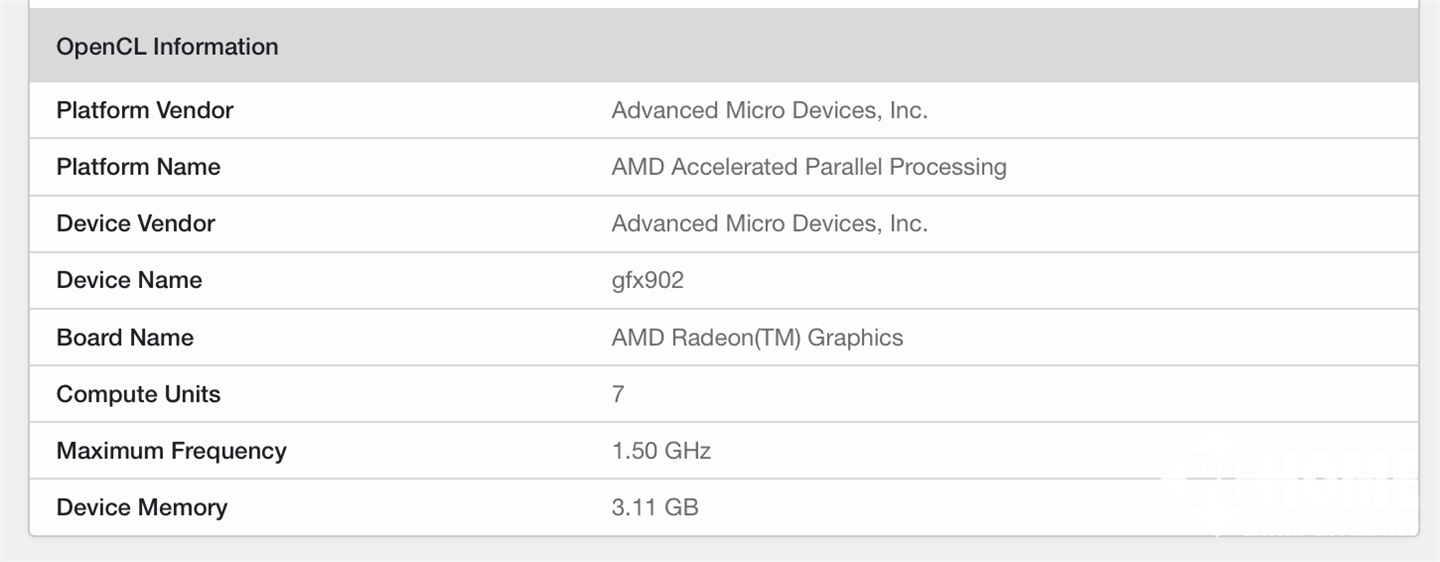The width and height of the screenshot is (1440, 562).
Task: Select the Device Vendor row label
Action: [x=136, y=224]
